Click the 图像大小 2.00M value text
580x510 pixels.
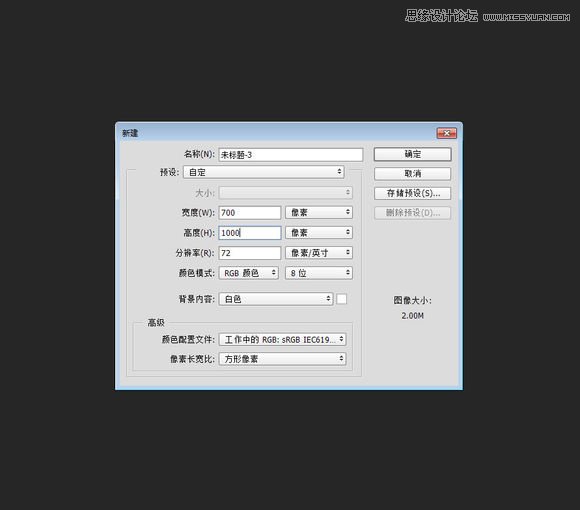[412, 316]
